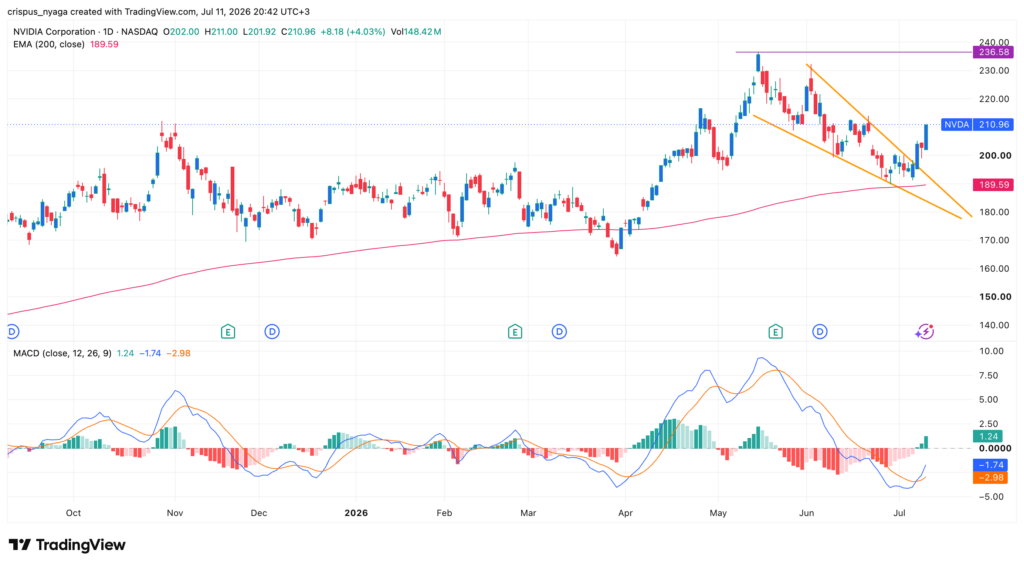Viewport: 1024px width, 567px height.
Task: Click the dividend marker at the chart's left edge
Action: (x=12, y=332)
